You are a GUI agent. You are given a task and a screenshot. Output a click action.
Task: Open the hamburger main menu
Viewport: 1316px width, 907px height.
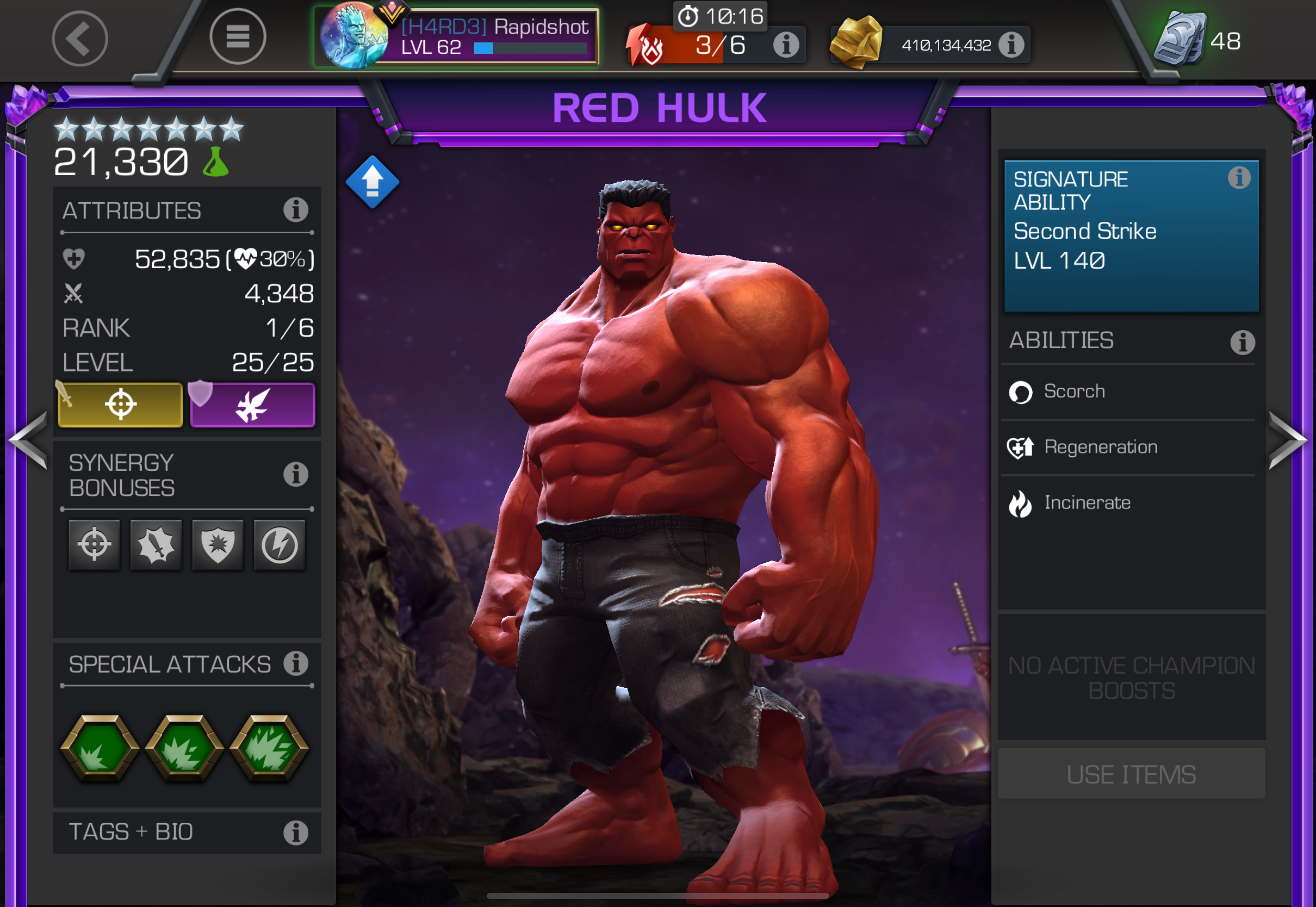pyautogui.click(x=238, y=37)
